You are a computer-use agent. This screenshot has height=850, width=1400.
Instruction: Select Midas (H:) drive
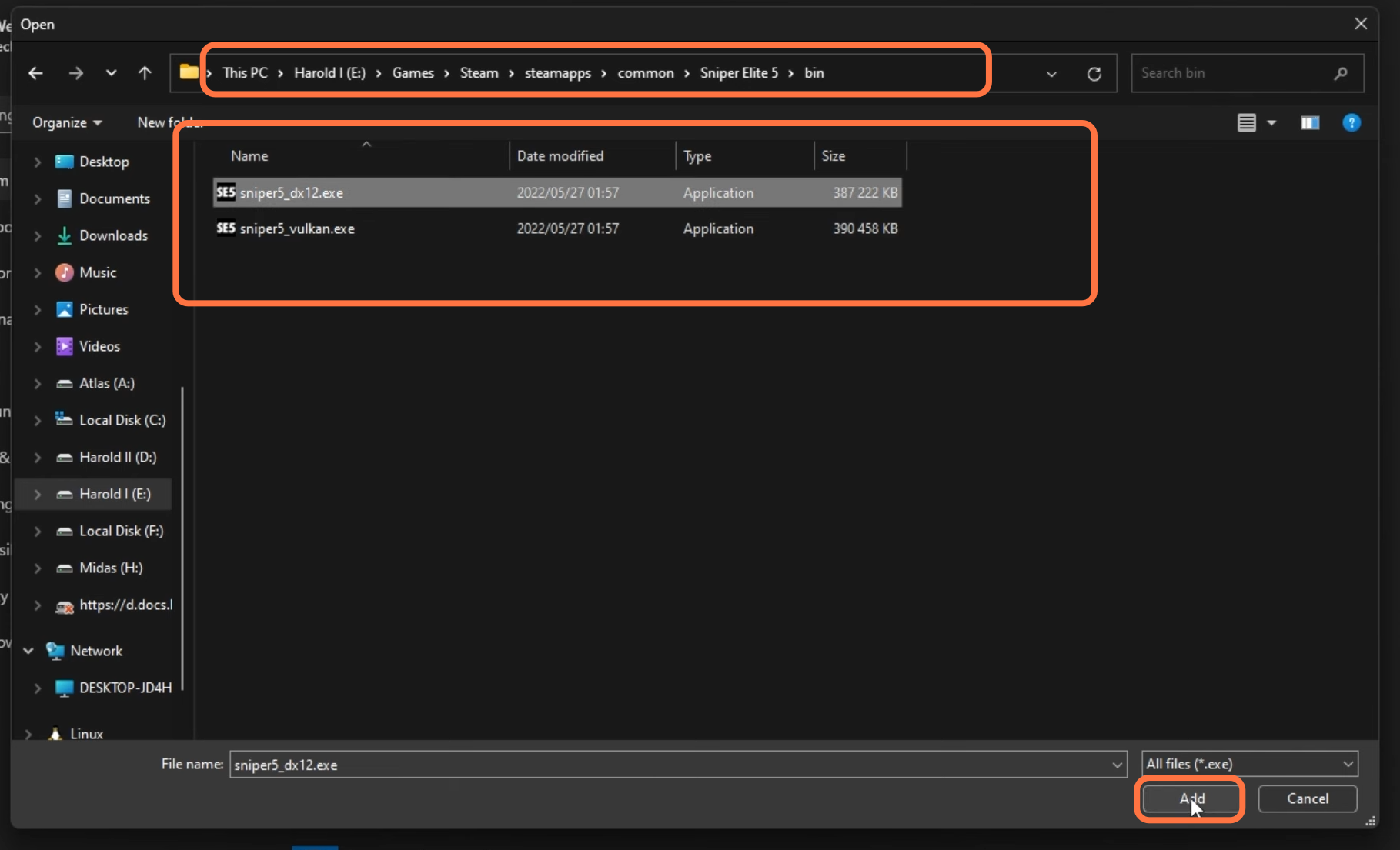point(111,568)
